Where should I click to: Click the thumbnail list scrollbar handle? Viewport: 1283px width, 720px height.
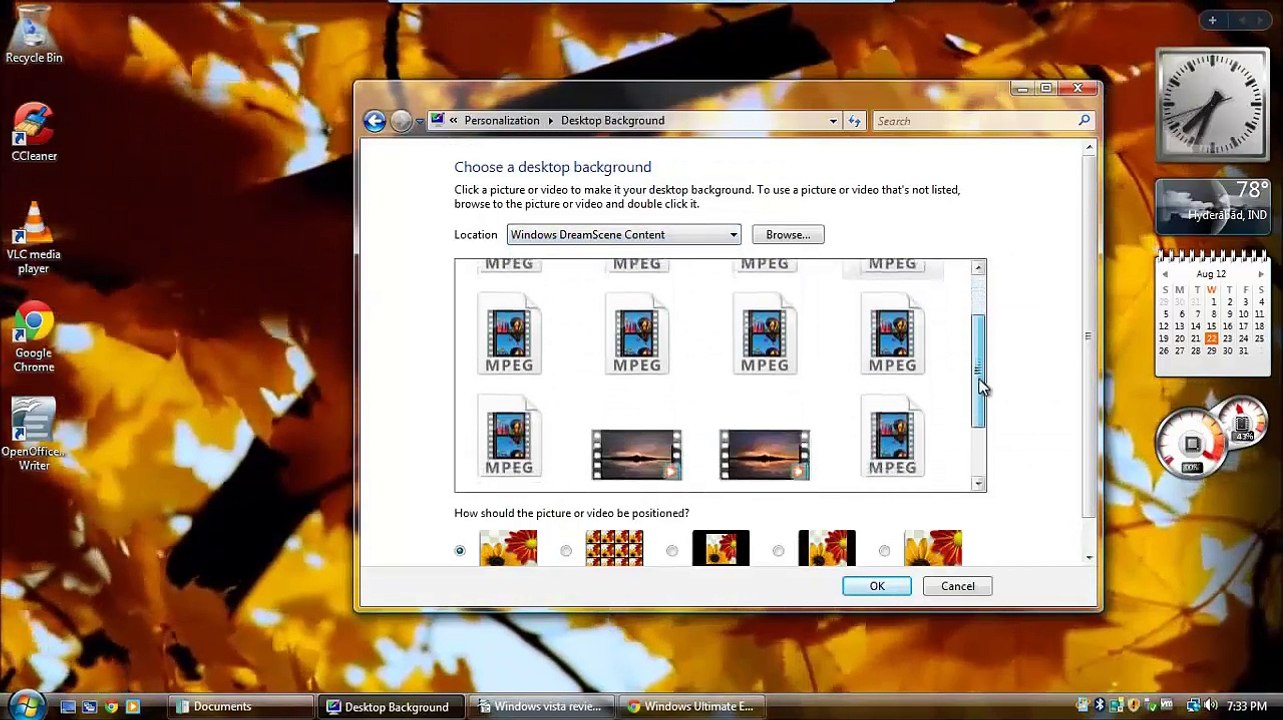pyautogui.click(x=978, y=371)
